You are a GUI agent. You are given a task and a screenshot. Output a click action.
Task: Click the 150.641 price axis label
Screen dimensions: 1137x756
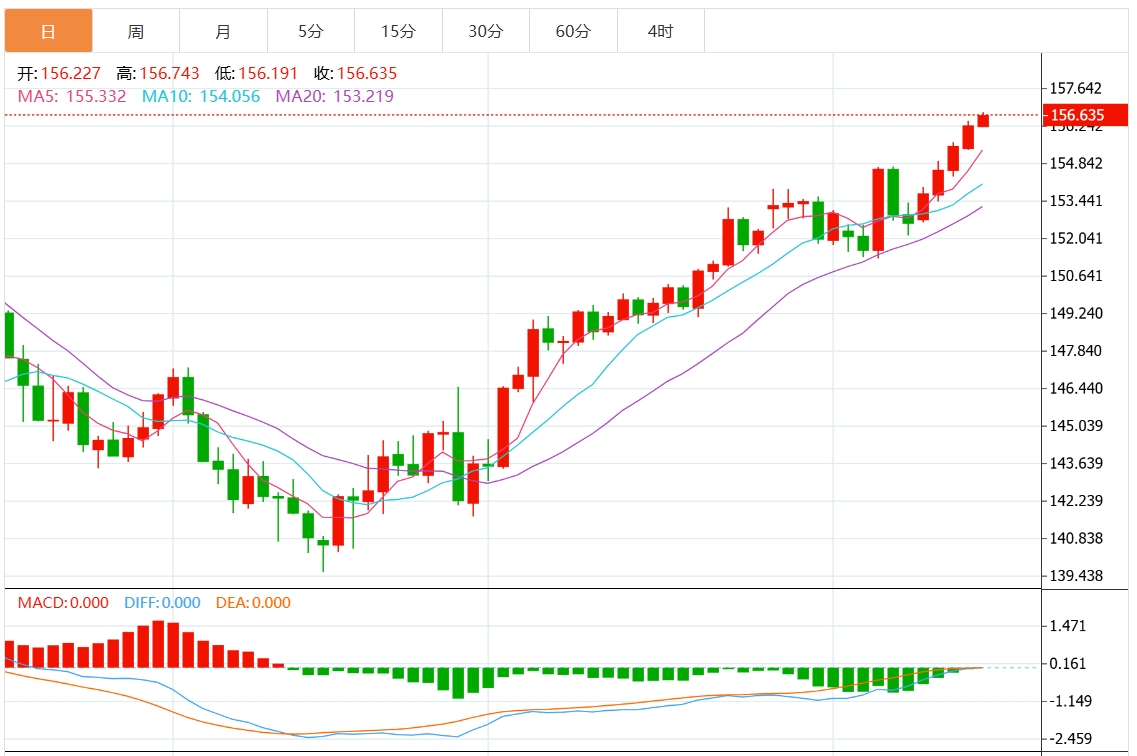pyautogui.click(x=1076, y=276)
